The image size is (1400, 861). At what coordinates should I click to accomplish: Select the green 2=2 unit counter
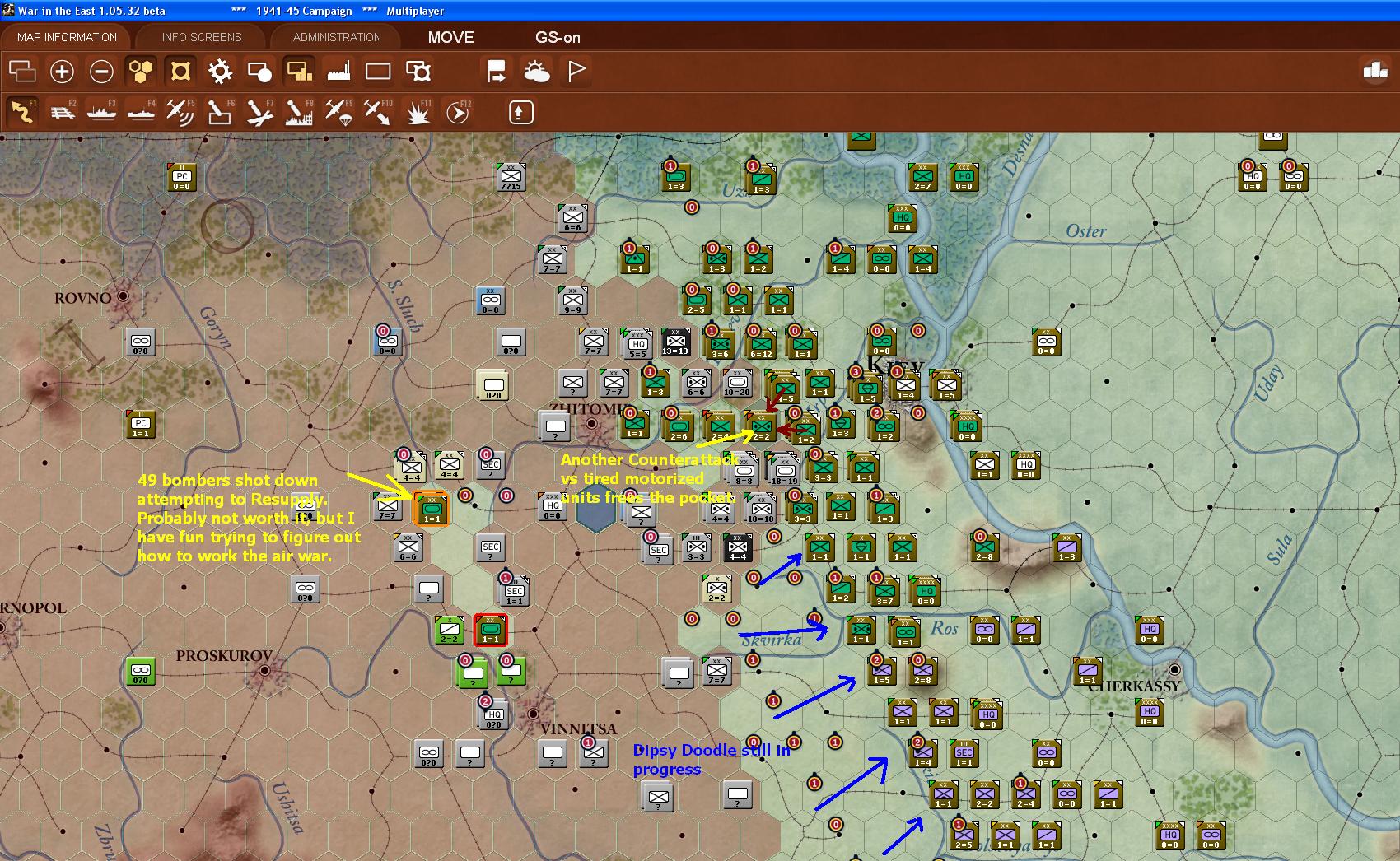point(449,630)
